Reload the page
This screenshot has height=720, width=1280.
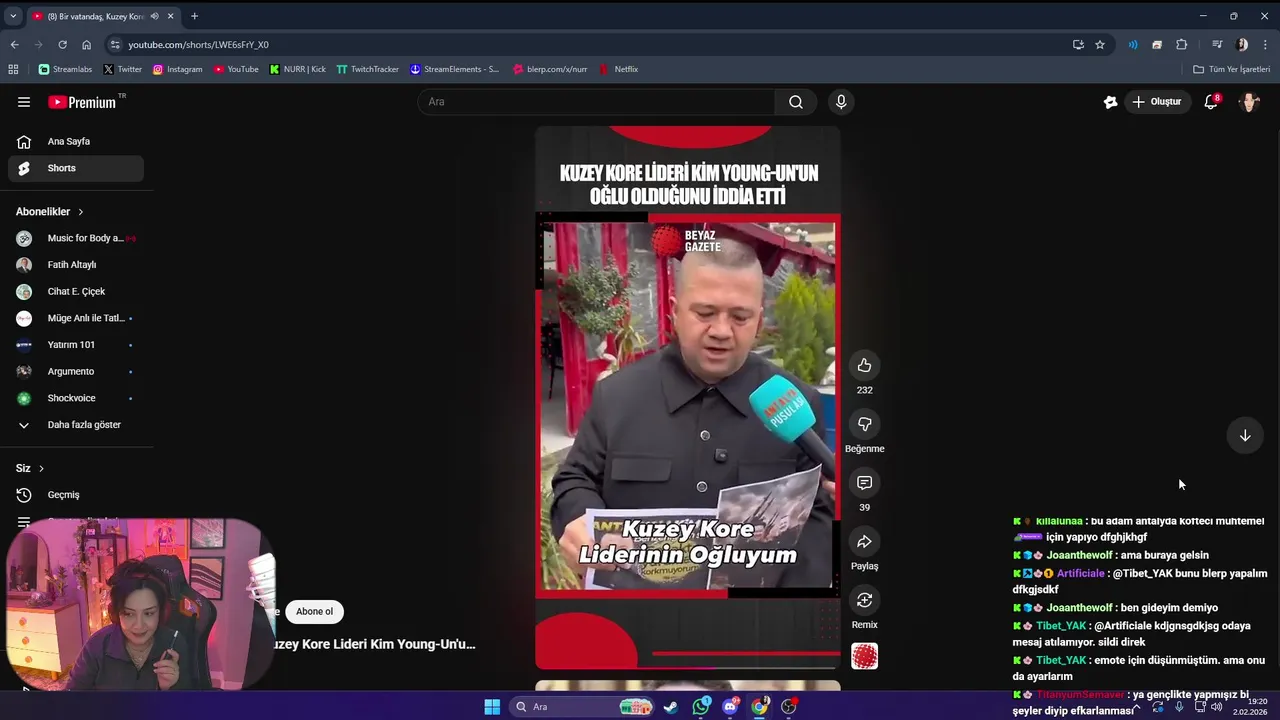point(62,44)
